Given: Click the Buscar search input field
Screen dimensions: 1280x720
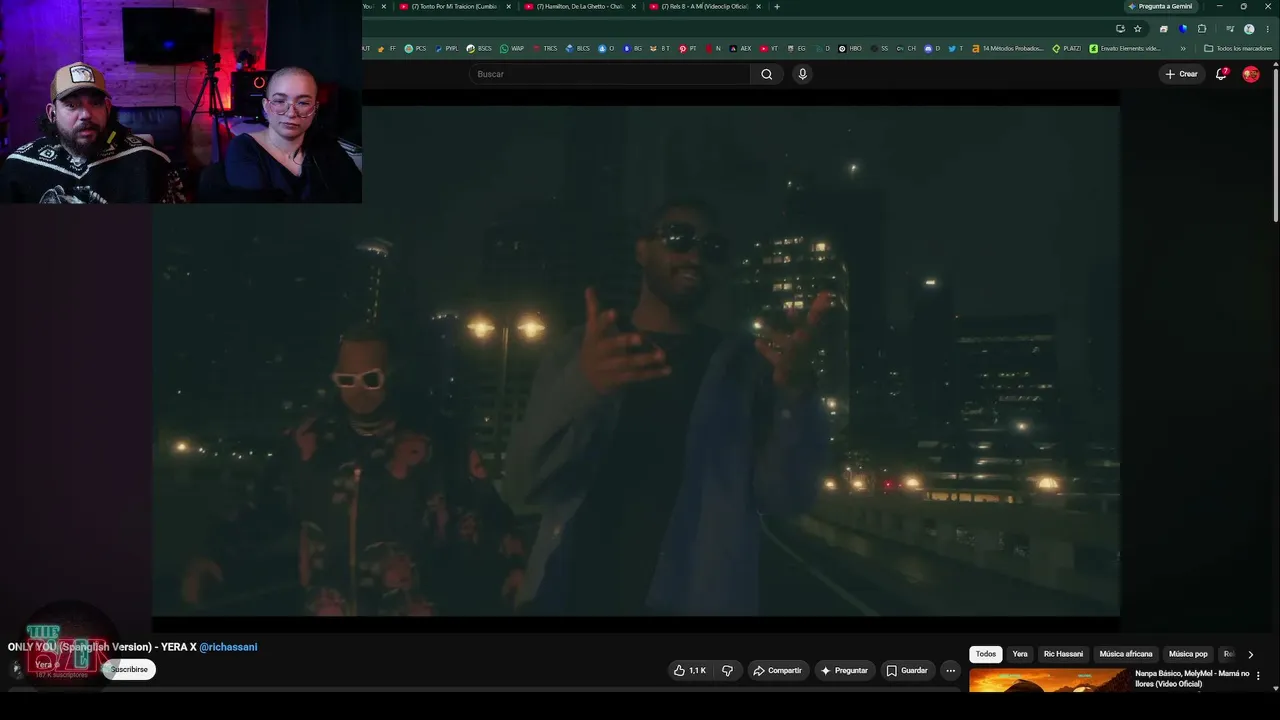Looking at the screenshot, I should pos(610,74).
